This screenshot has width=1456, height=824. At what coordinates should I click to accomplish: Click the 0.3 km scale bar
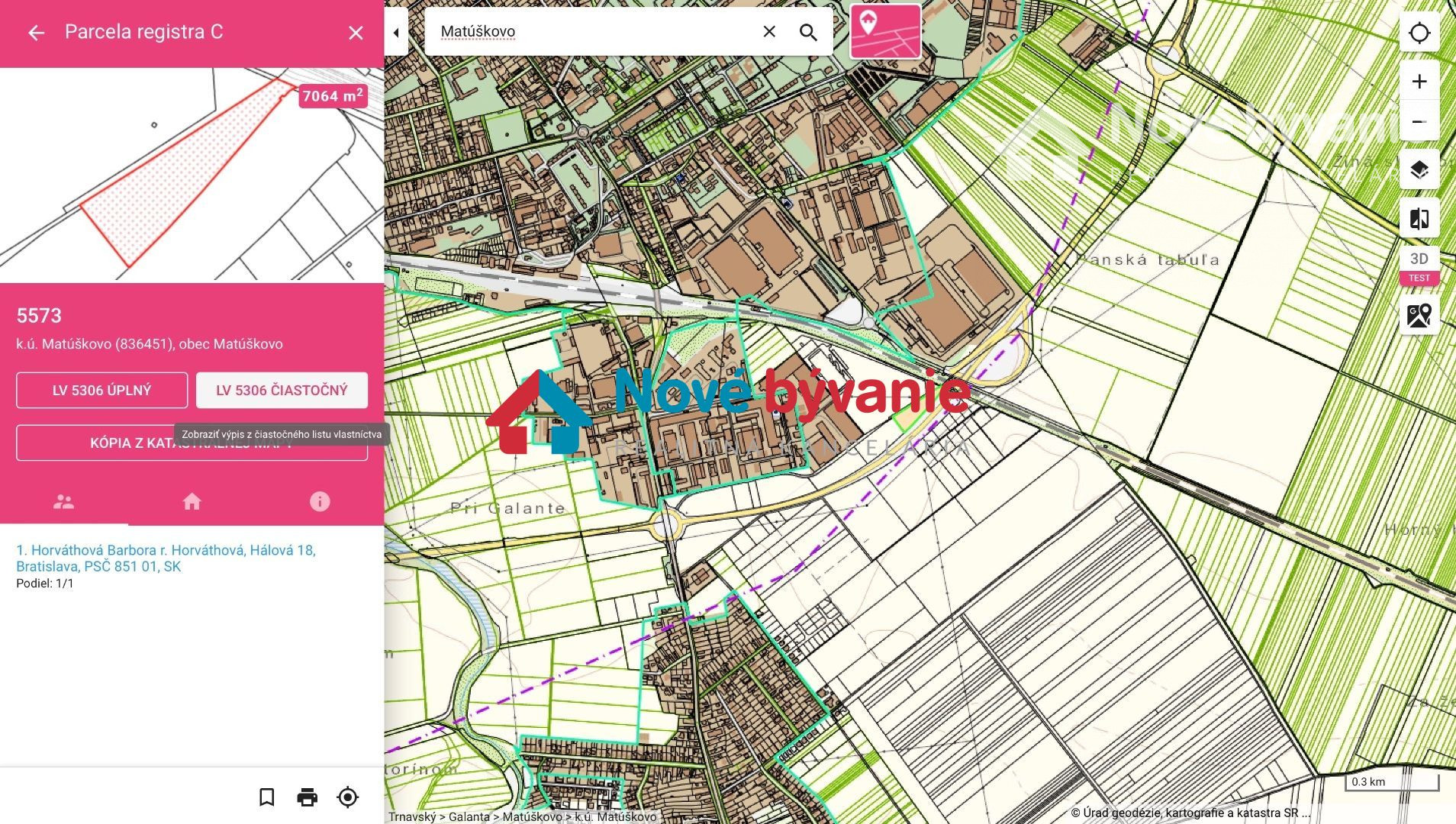click(x=1392, y=782)
